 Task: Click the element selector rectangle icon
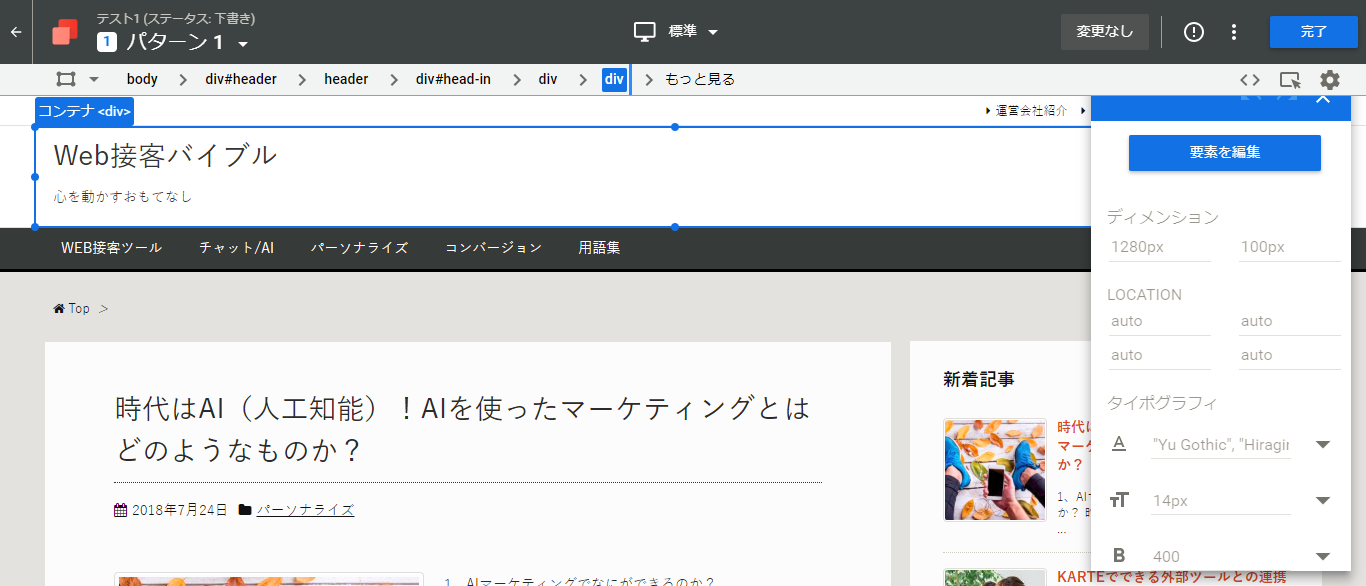click(x=66, y=79)
